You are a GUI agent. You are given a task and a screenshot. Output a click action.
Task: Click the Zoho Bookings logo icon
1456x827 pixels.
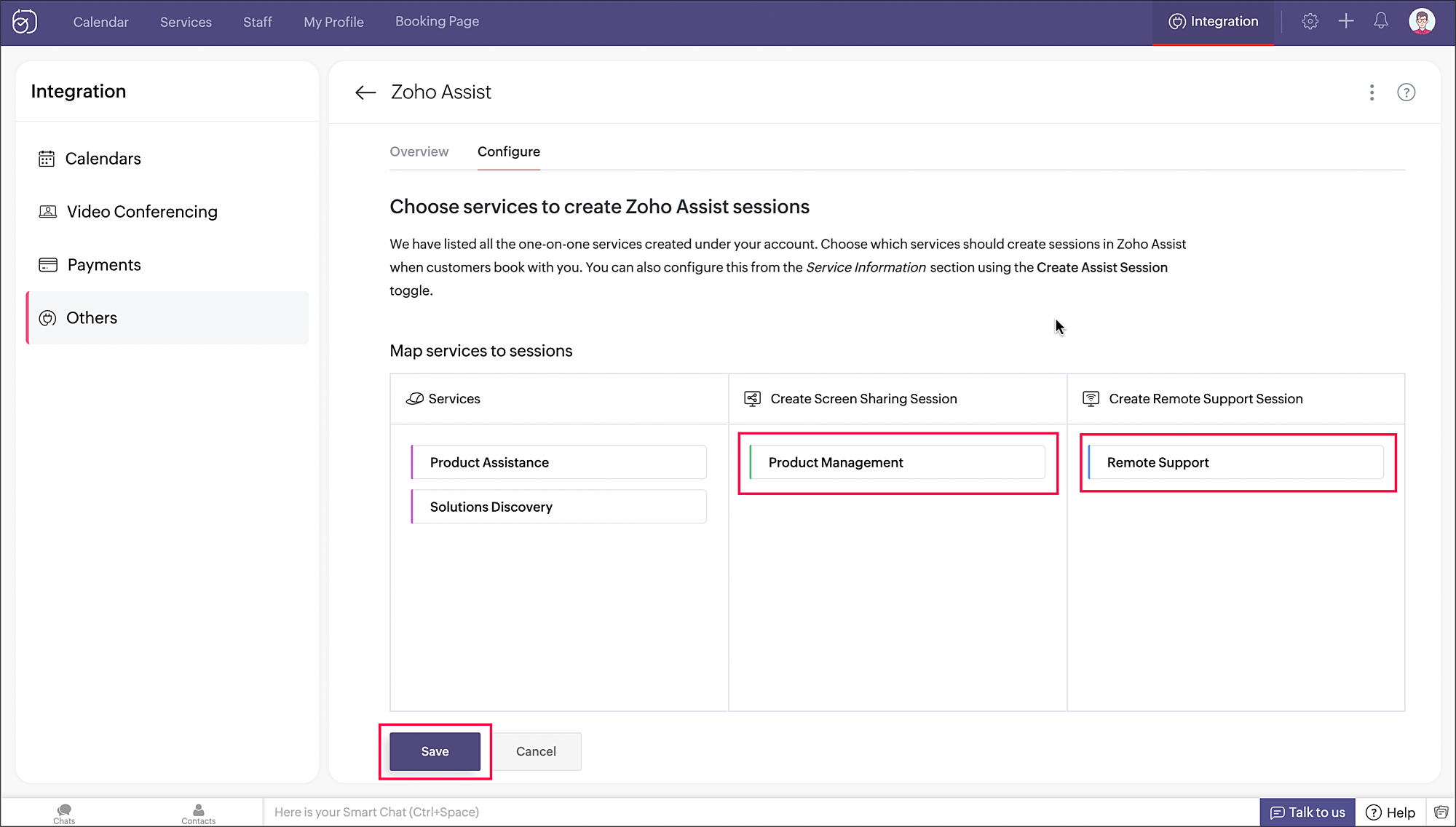pos(25,22)
